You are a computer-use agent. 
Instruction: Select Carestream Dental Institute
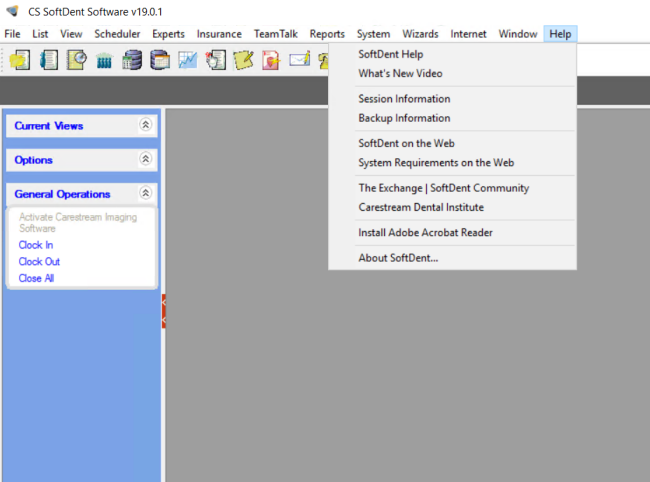click(452, 207)
